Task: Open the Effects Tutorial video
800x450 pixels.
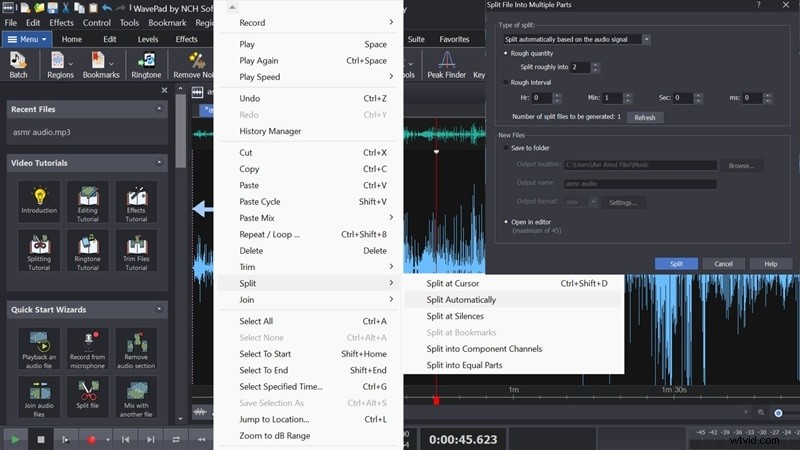Action: 136,201
